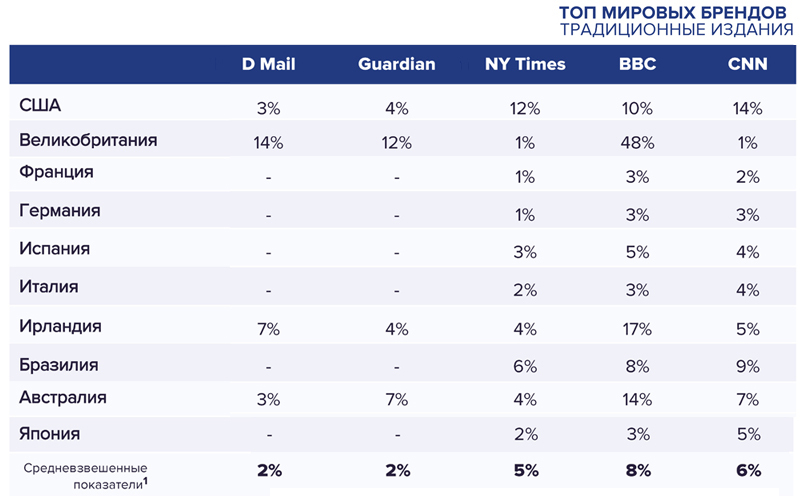Select the BBC column header
Image resolution: width=800 pixels, height=496 pixels.
pos(638,64)
